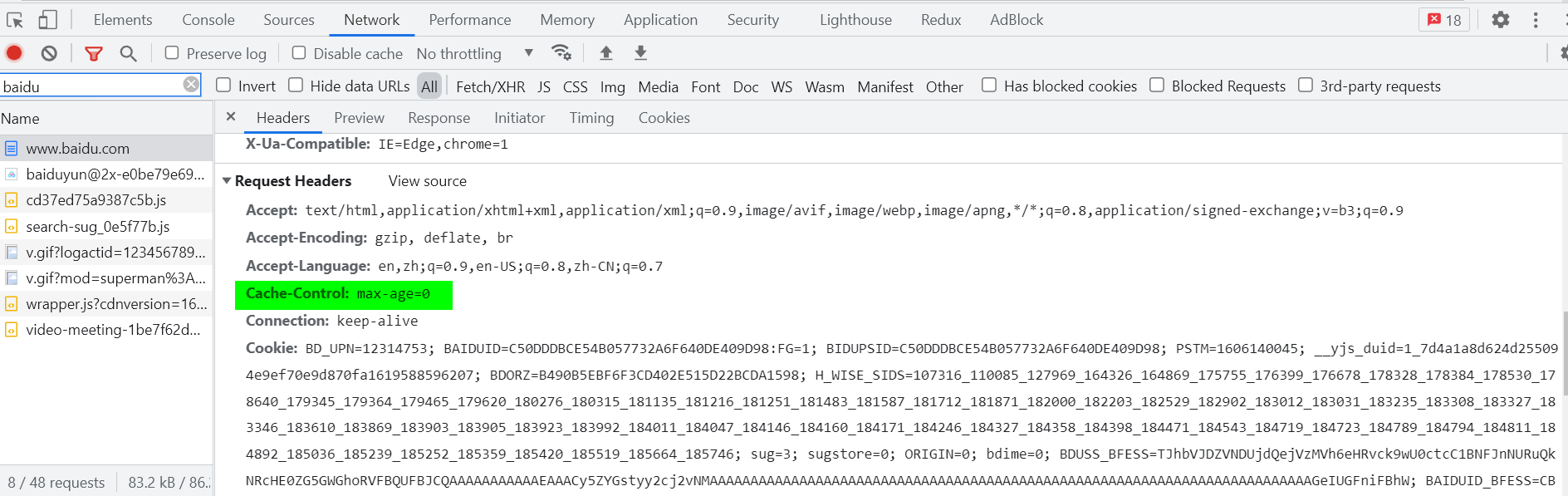
Task: Open the DevTools three-dot menu
Action: (x=1536, y=20)
